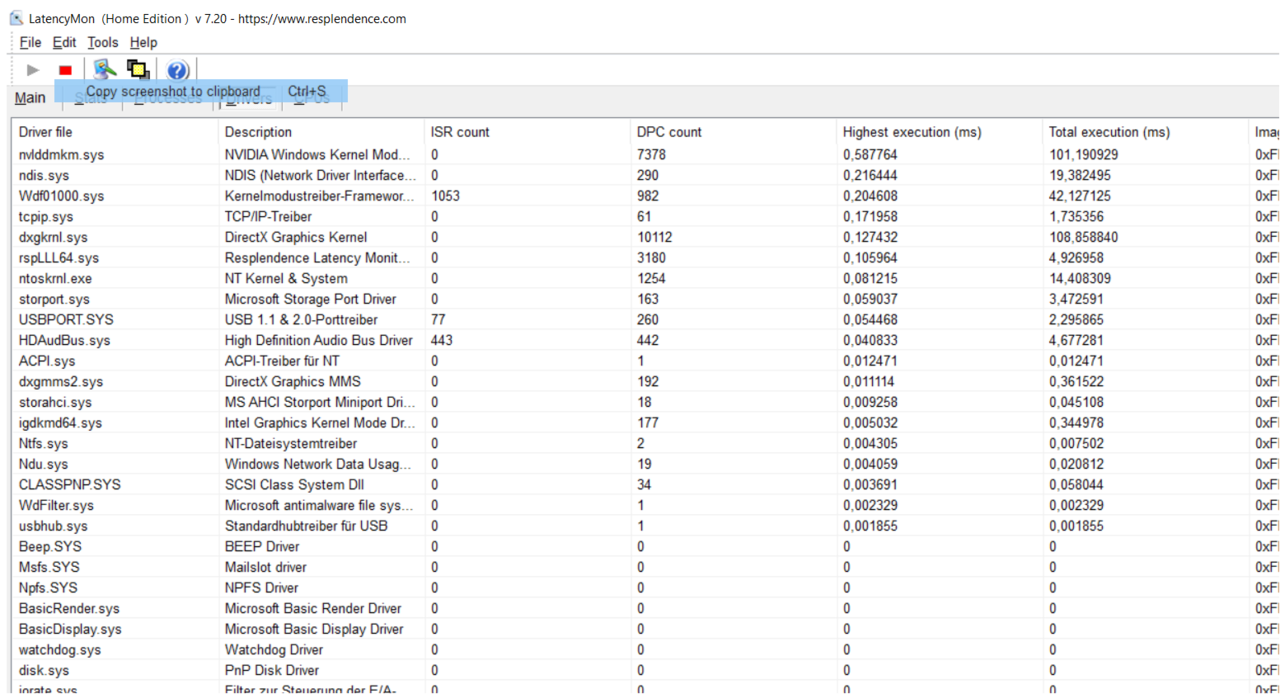Select the ndis.sys driver row
Screen dimensions: 1280x694
[x=645, y=175]
